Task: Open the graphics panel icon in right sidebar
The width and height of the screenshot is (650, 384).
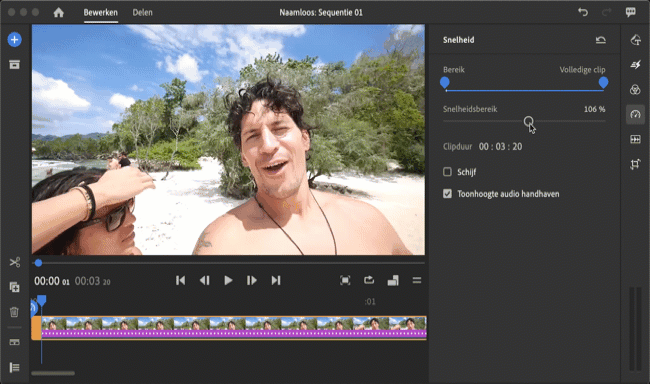Action: point(635,40)
